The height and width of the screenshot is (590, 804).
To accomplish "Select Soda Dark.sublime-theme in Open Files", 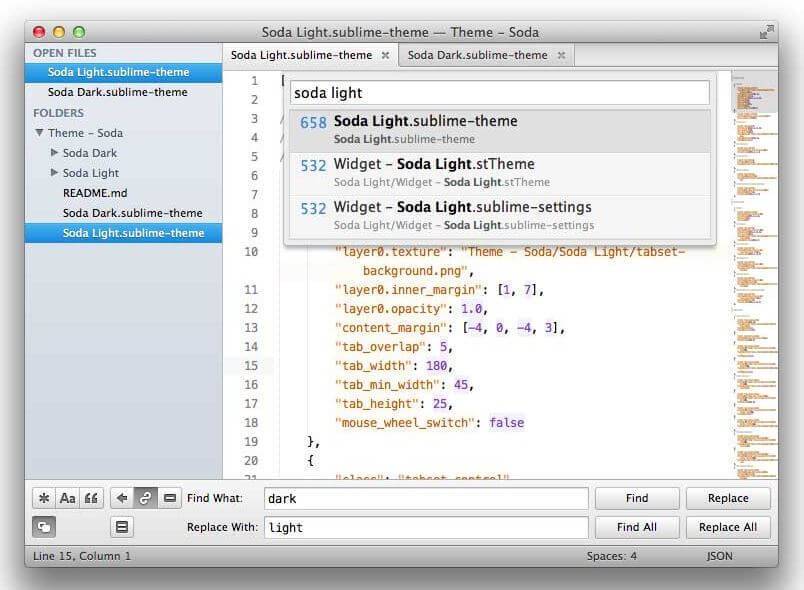I will click(124, 92).
